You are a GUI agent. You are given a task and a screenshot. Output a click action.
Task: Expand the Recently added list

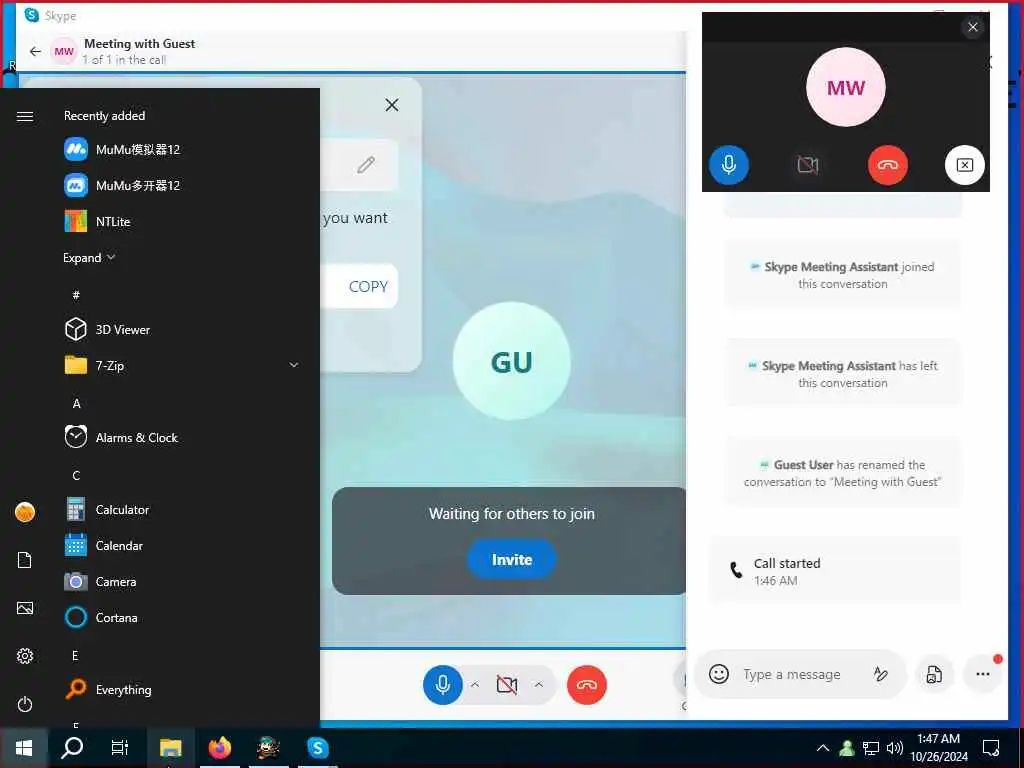coord(89,257)
